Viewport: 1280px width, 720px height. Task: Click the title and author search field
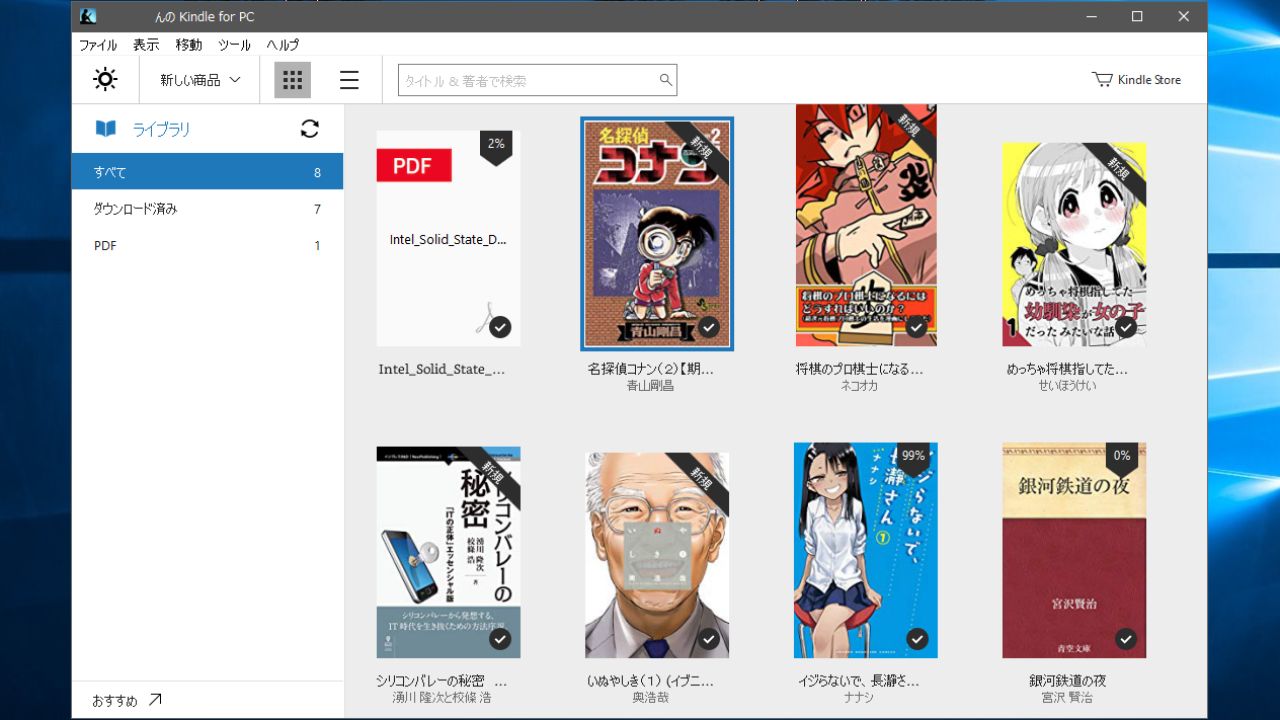click(537, 80)
